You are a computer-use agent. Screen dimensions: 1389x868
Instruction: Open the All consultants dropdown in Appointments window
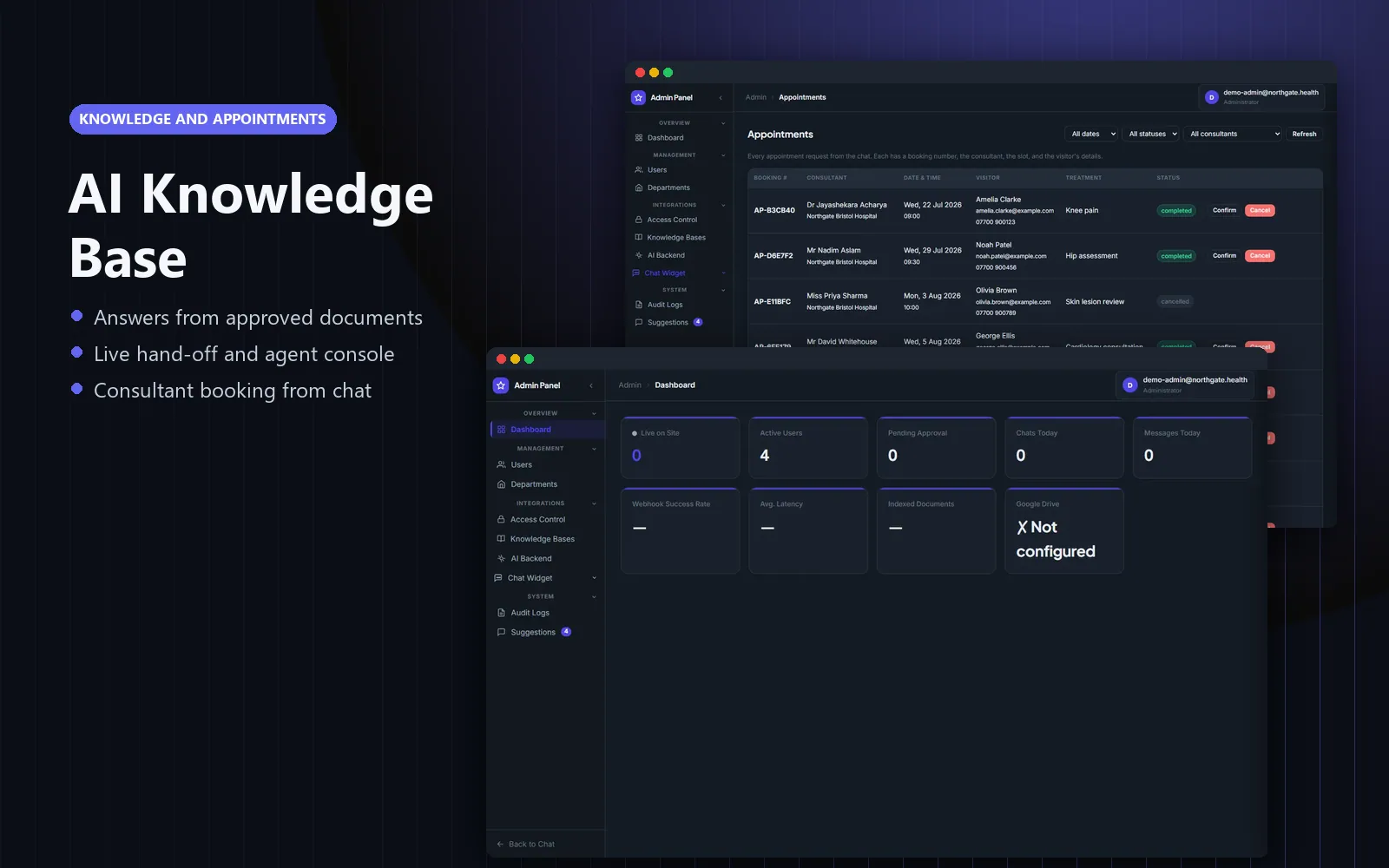1233,134
